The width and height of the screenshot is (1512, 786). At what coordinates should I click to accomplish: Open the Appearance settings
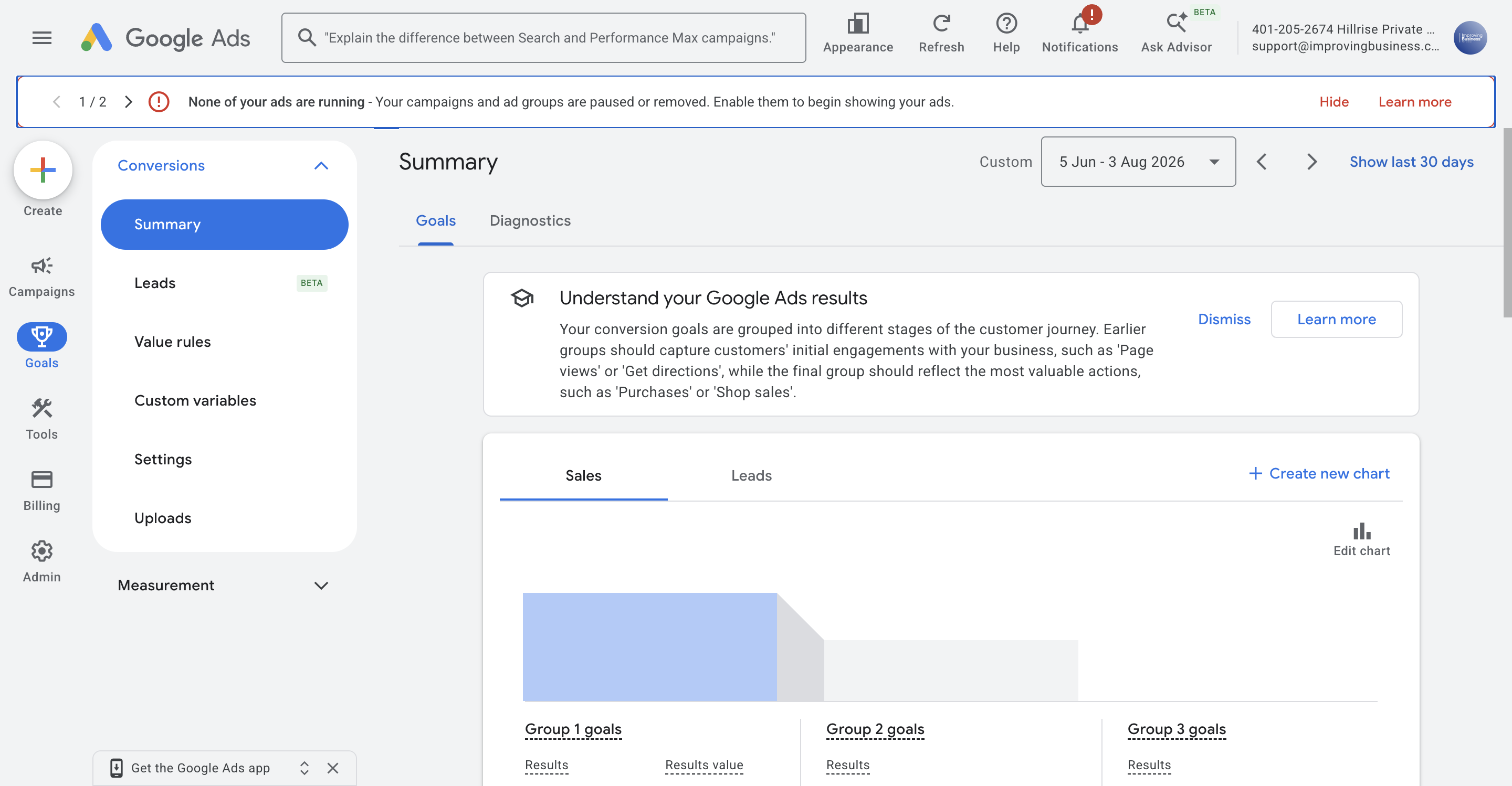pyautogui.click(x=857, y=34)
